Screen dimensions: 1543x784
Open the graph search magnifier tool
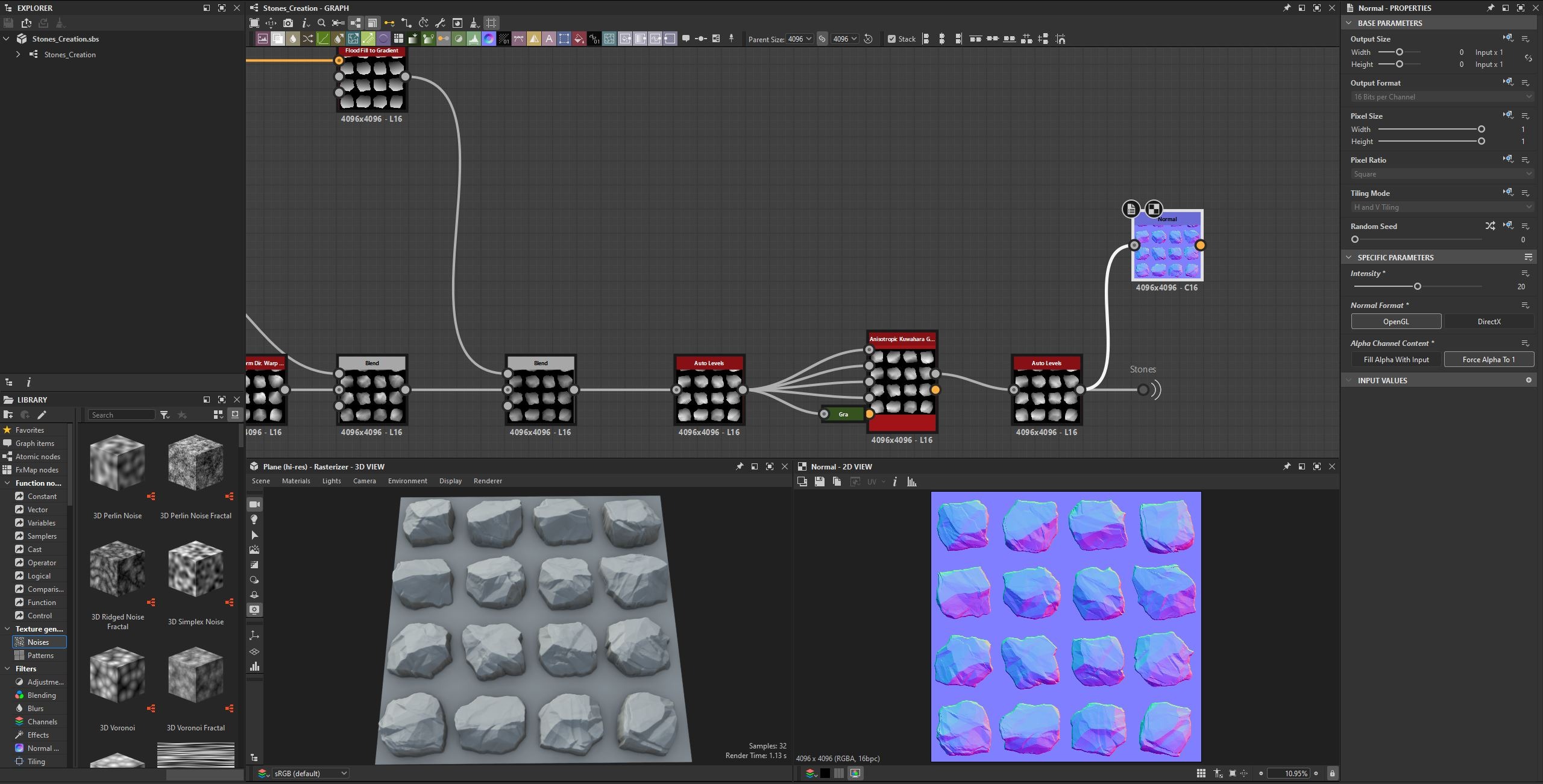tap(321, 23)
